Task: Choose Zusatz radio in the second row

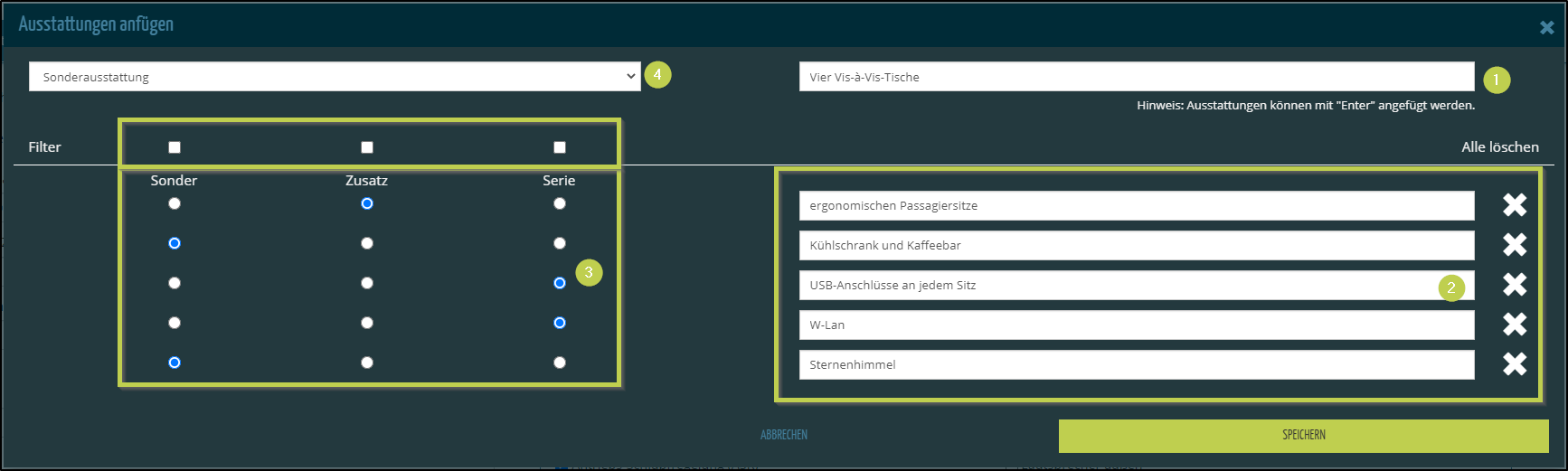Action: tap(367, 243)
